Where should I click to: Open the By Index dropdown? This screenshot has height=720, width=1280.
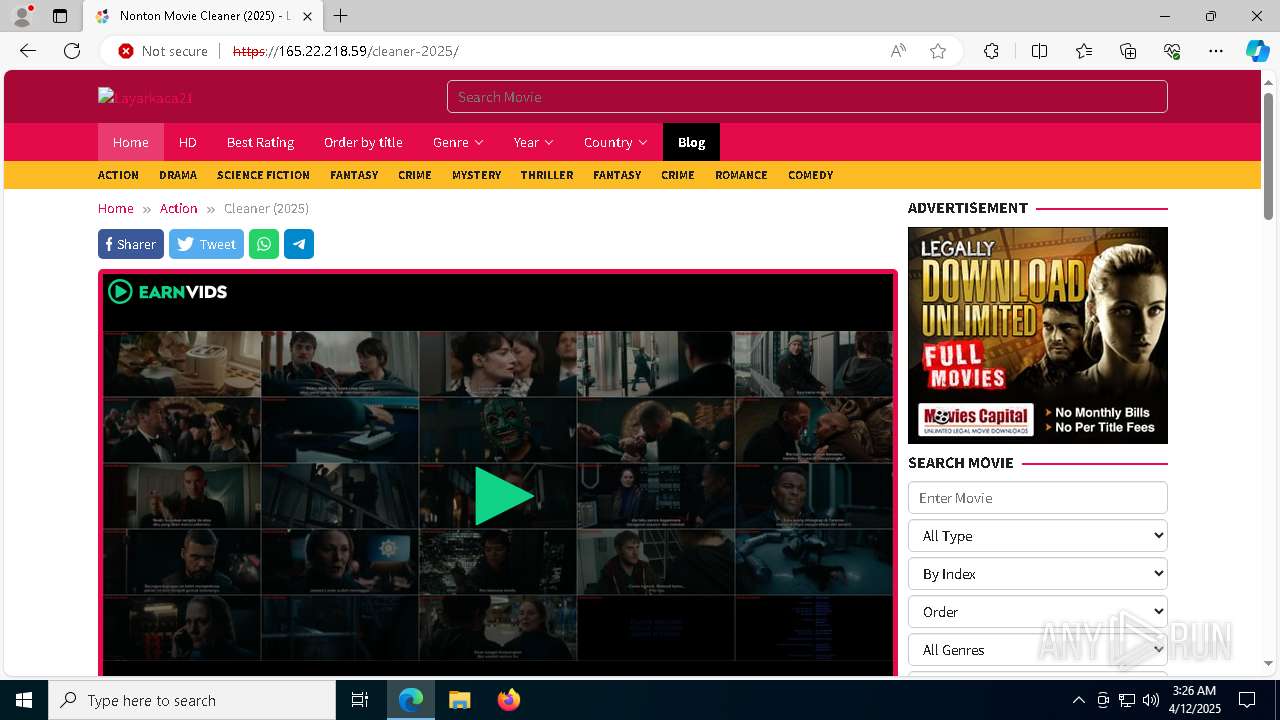pyautogui.click(x=1038, y=574)
